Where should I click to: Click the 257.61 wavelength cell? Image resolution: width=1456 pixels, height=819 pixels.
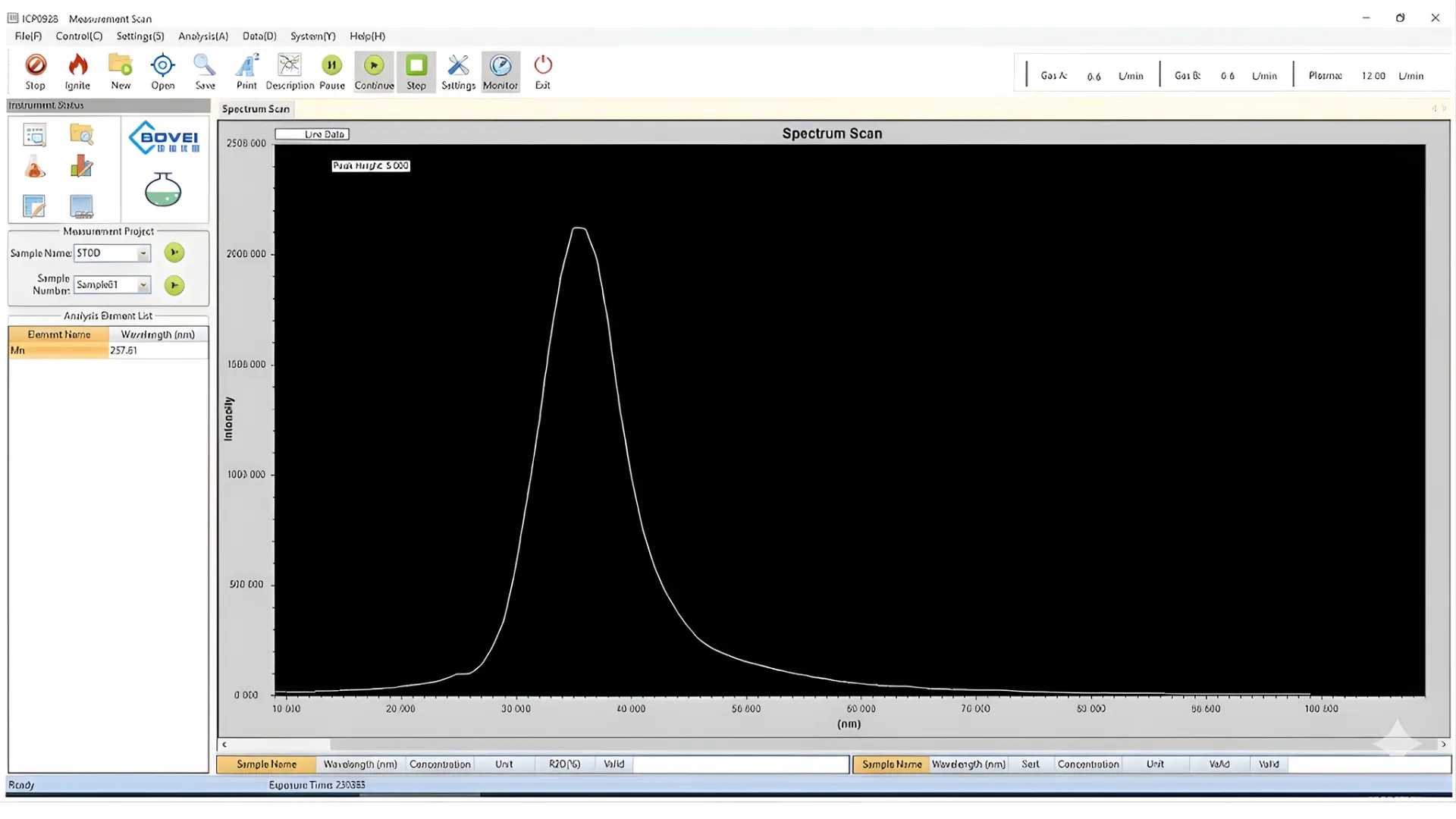158,350
